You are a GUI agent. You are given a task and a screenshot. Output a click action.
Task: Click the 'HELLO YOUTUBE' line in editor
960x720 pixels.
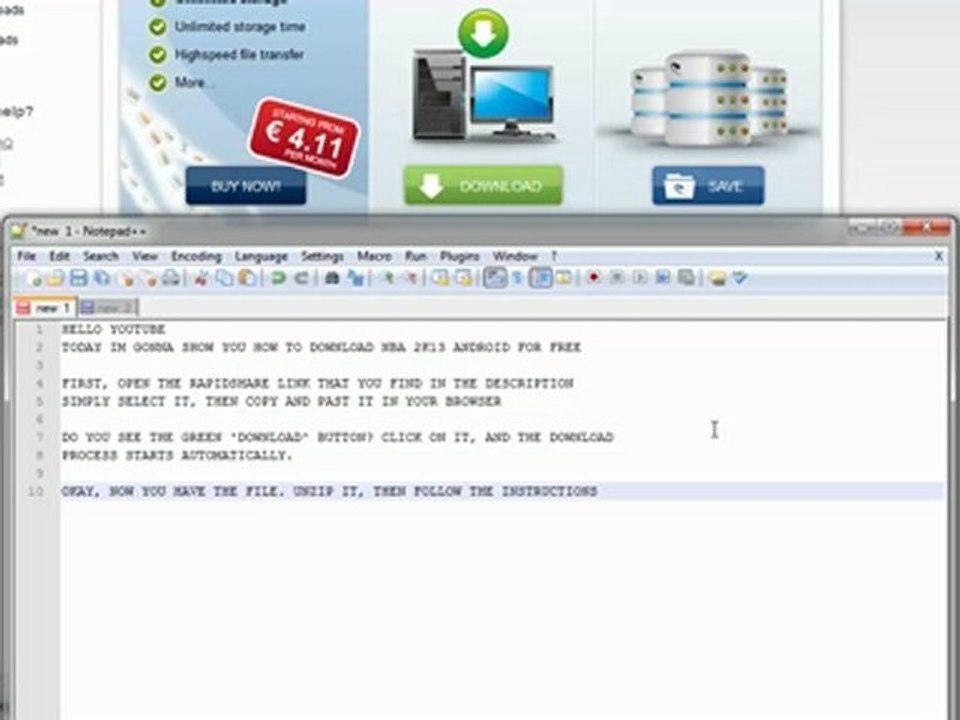coord(113,329)
